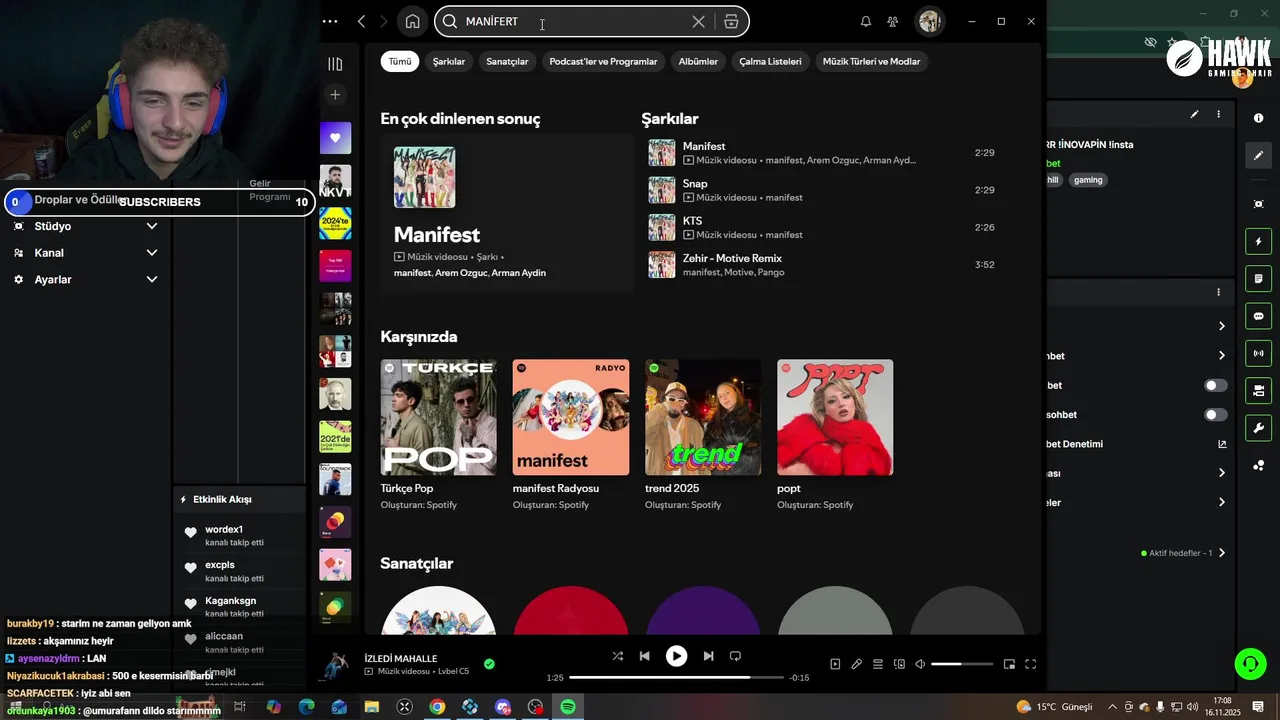Screen dimensions: 1280x720
Task: Seek on the song progress bar
Action: pos(676,677)
